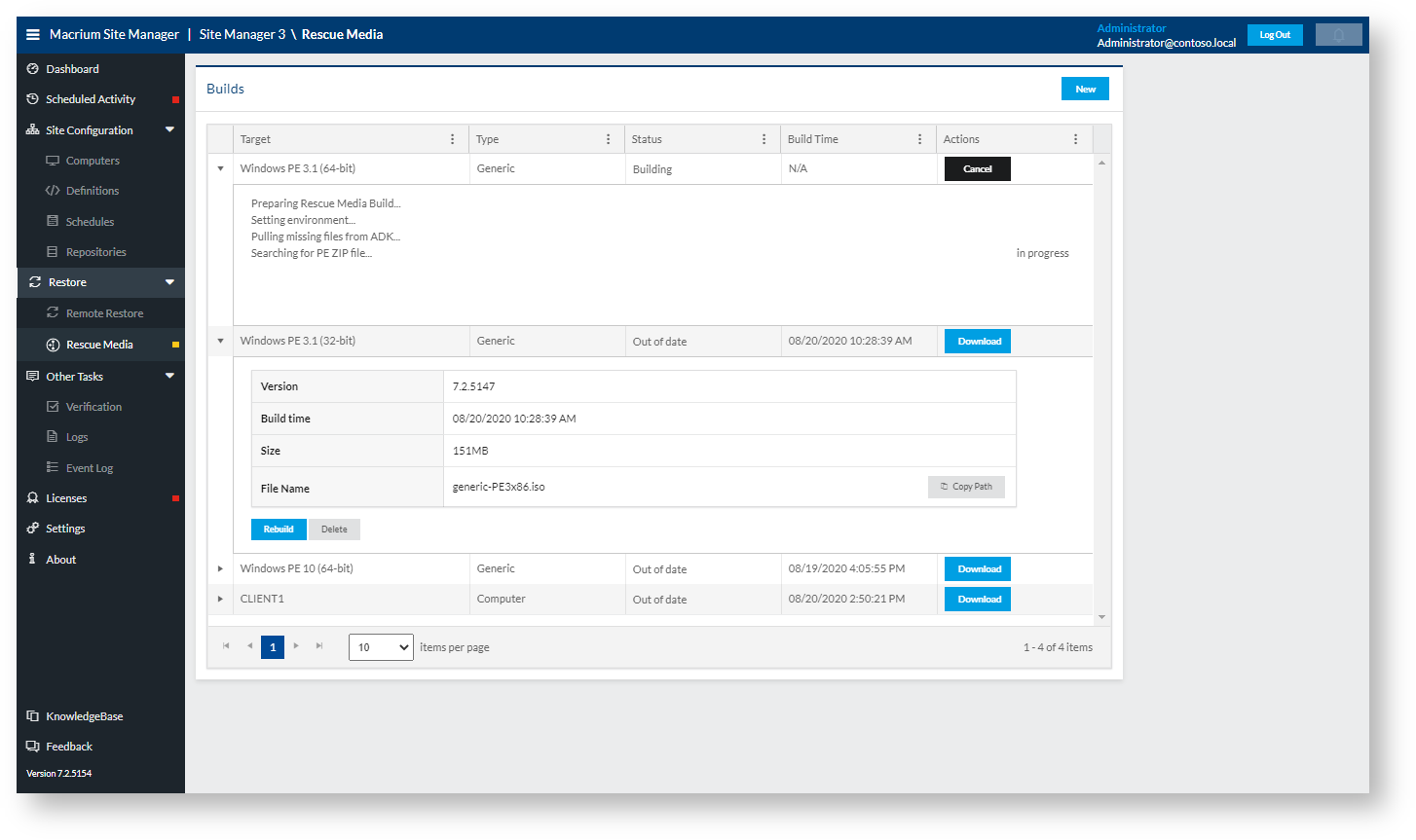Click the Event Log list icon
The width and height of the screenshot is (1416, 840).
coord(53,468)
